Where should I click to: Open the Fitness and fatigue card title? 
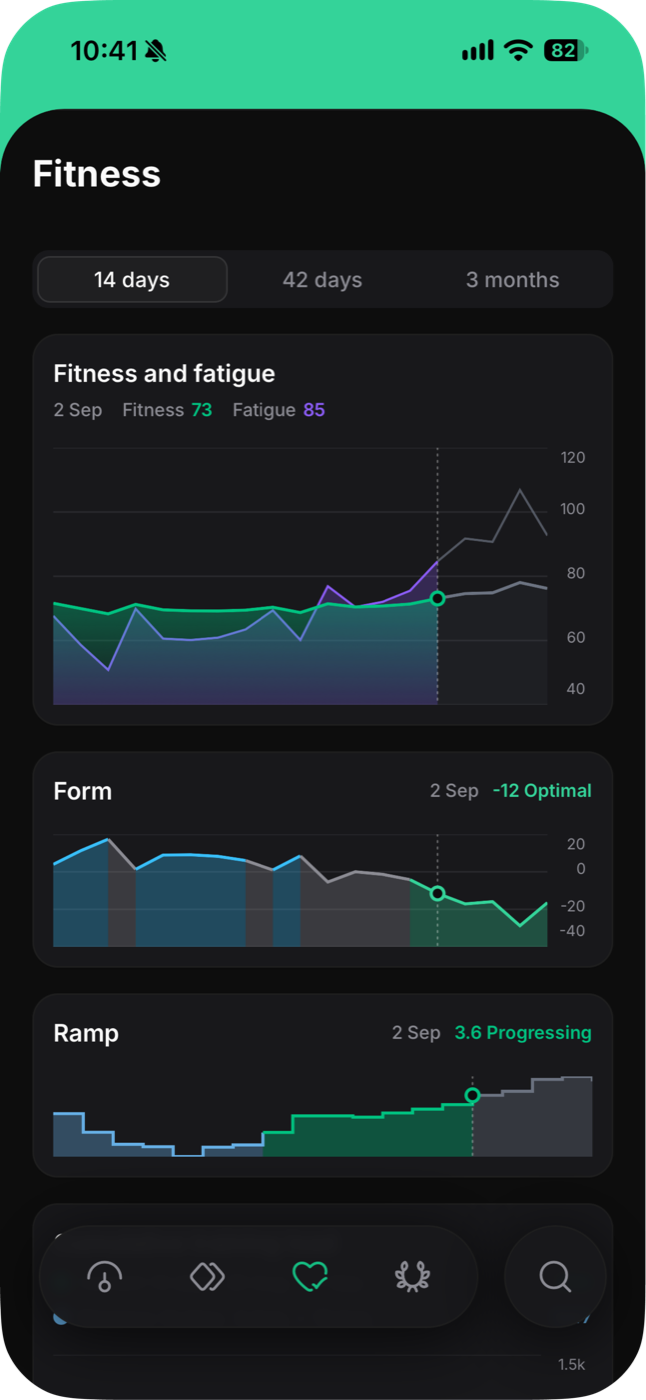tap(164, 374)
